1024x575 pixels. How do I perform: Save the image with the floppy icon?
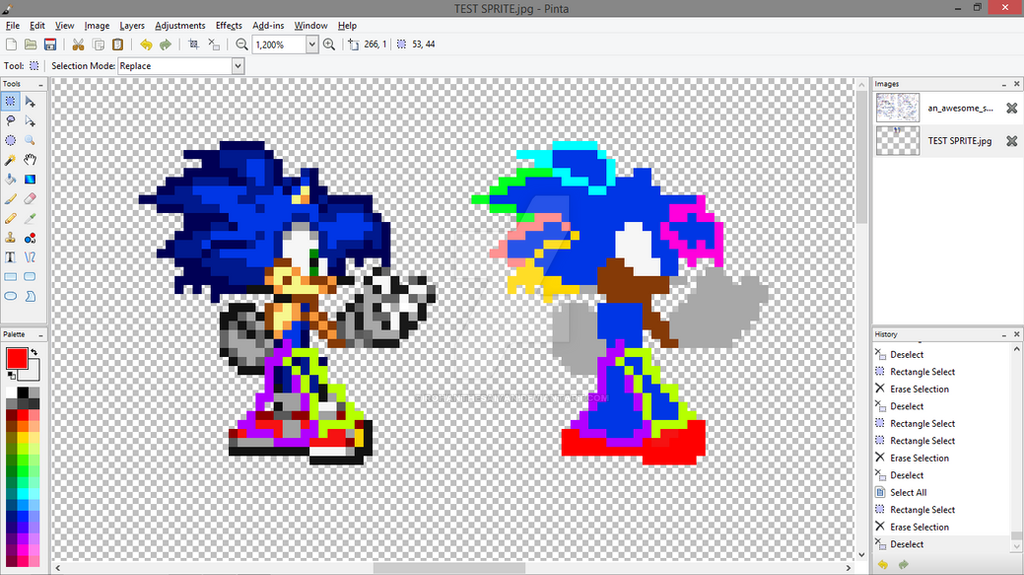(x=50, y=44)
